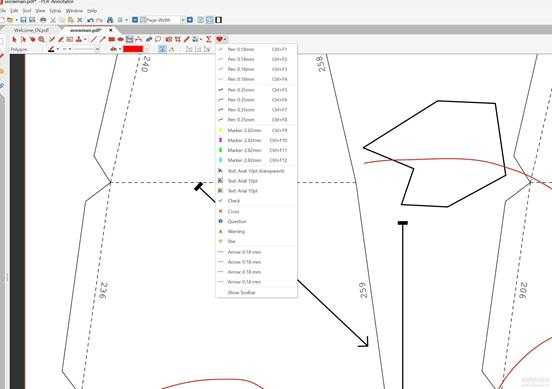Click the line width slider
The image size is (552, 389).
(86, 49)
